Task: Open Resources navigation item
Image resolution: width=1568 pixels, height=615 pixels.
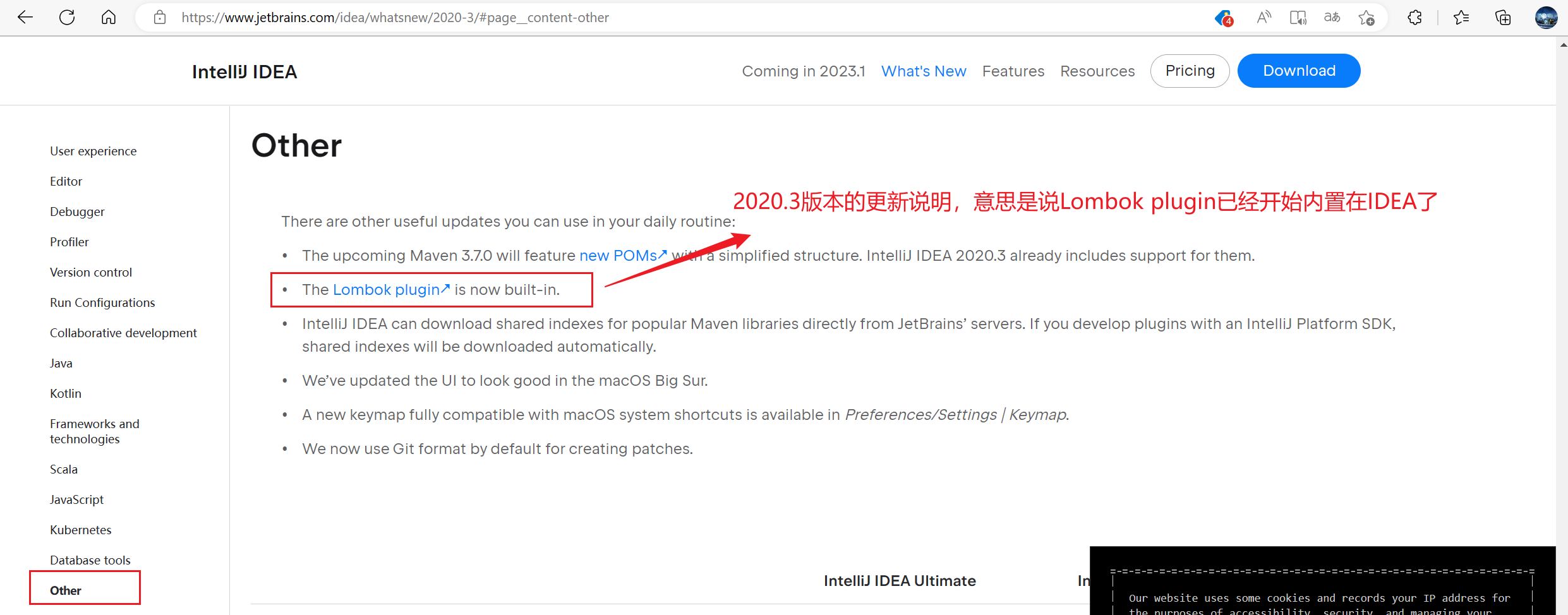Action: click(x=1097, y=71)
